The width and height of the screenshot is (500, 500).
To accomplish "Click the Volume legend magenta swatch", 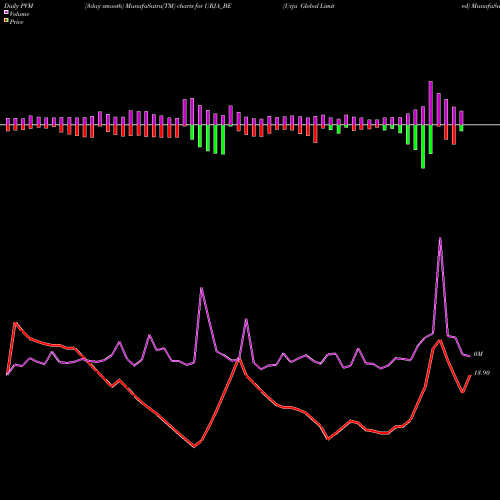I will (6, 12).
